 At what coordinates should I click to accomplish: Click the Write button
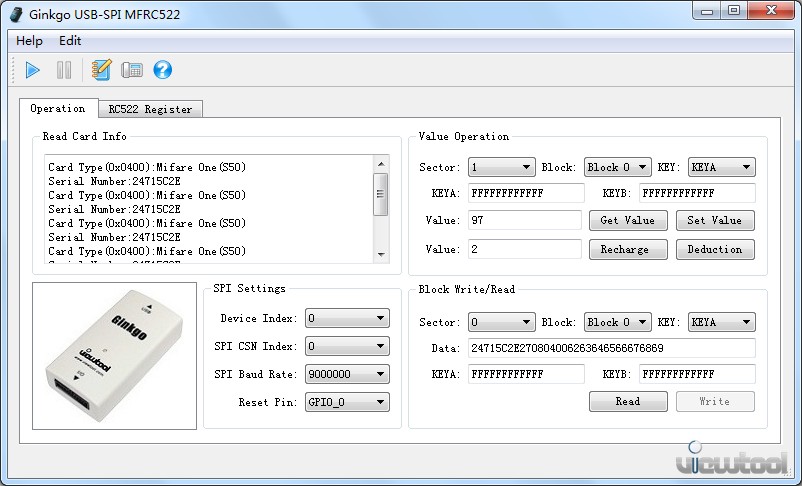(x=715, y=402)
